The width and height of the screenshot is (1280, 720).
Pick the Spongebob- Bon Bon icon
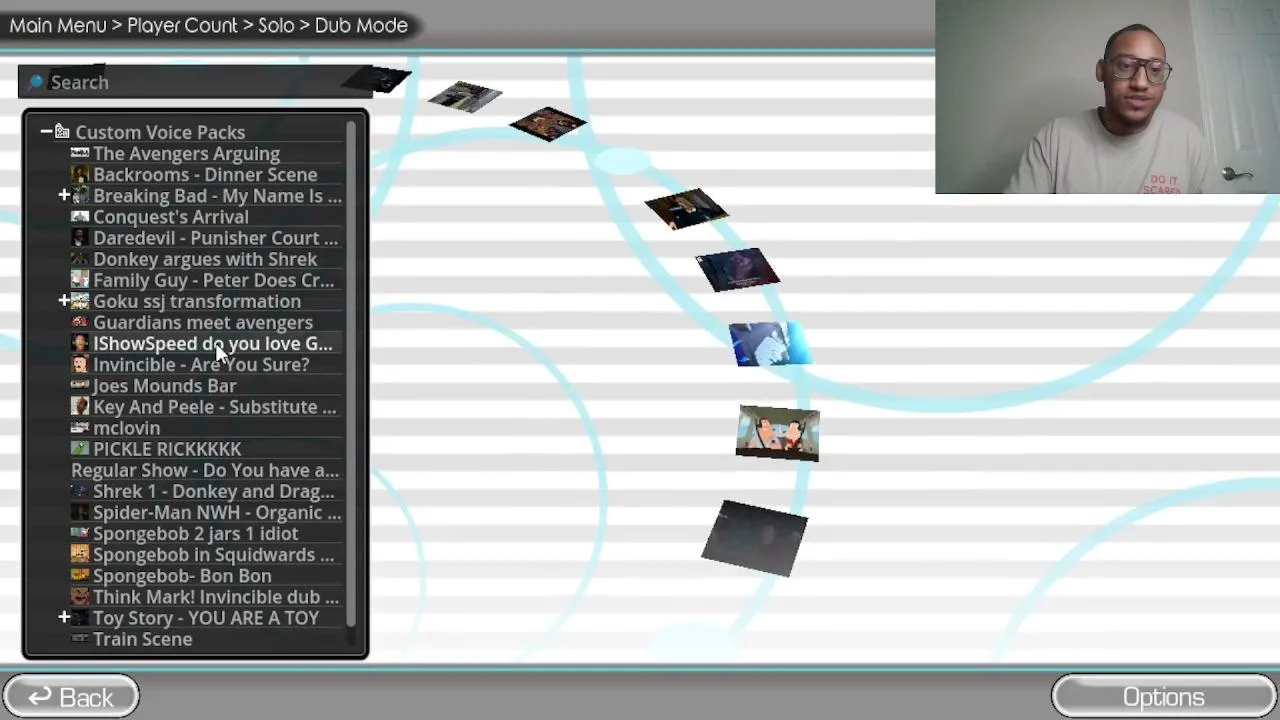coord(80,576)
